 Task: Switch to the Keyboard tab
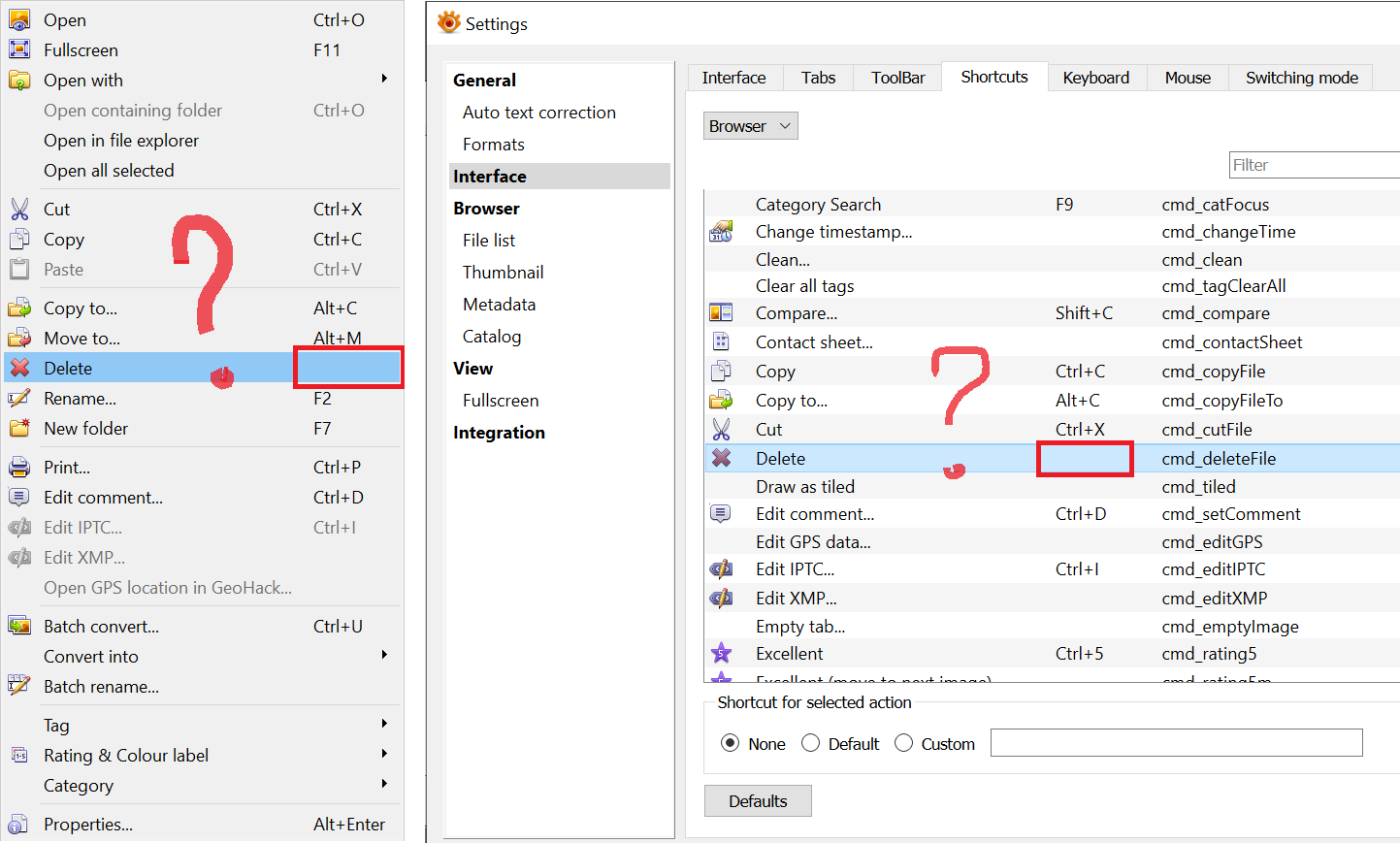click(x=1096, y=78)
